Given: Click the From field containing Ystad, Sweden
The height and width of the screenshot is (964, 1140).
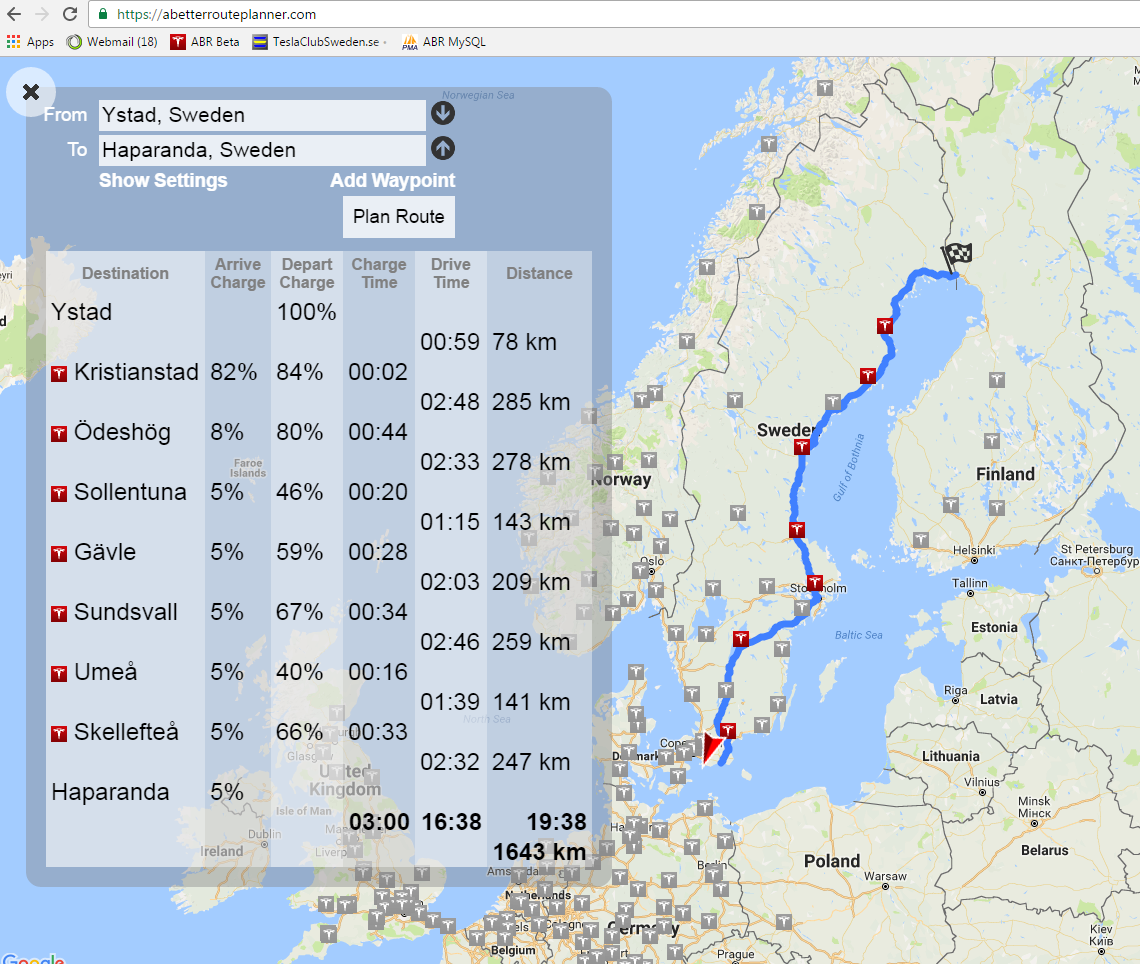Looking at the screenshot, I should [262, 116].
